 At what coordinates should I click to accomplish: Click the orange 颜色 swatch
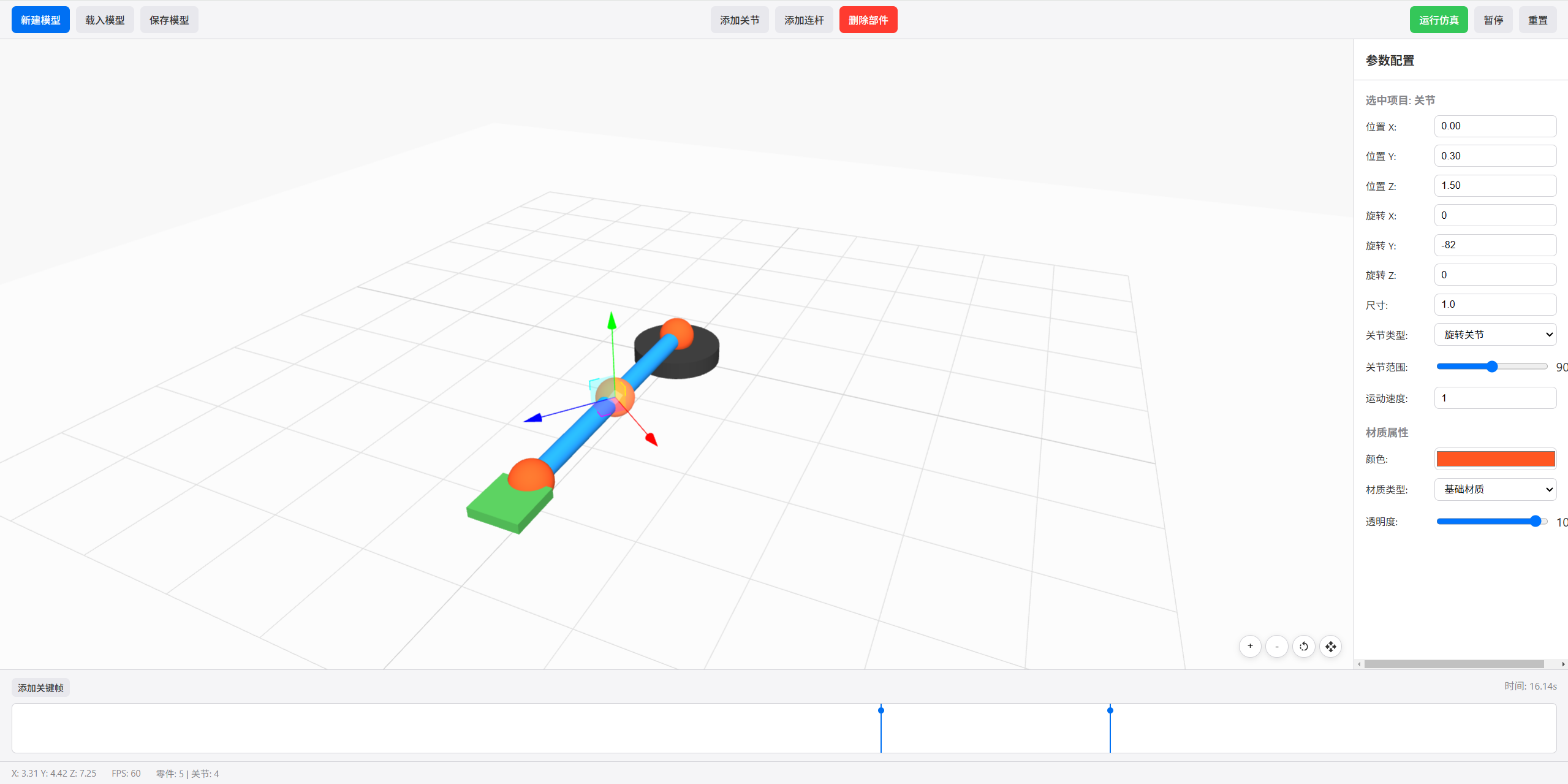point(1495,459)
